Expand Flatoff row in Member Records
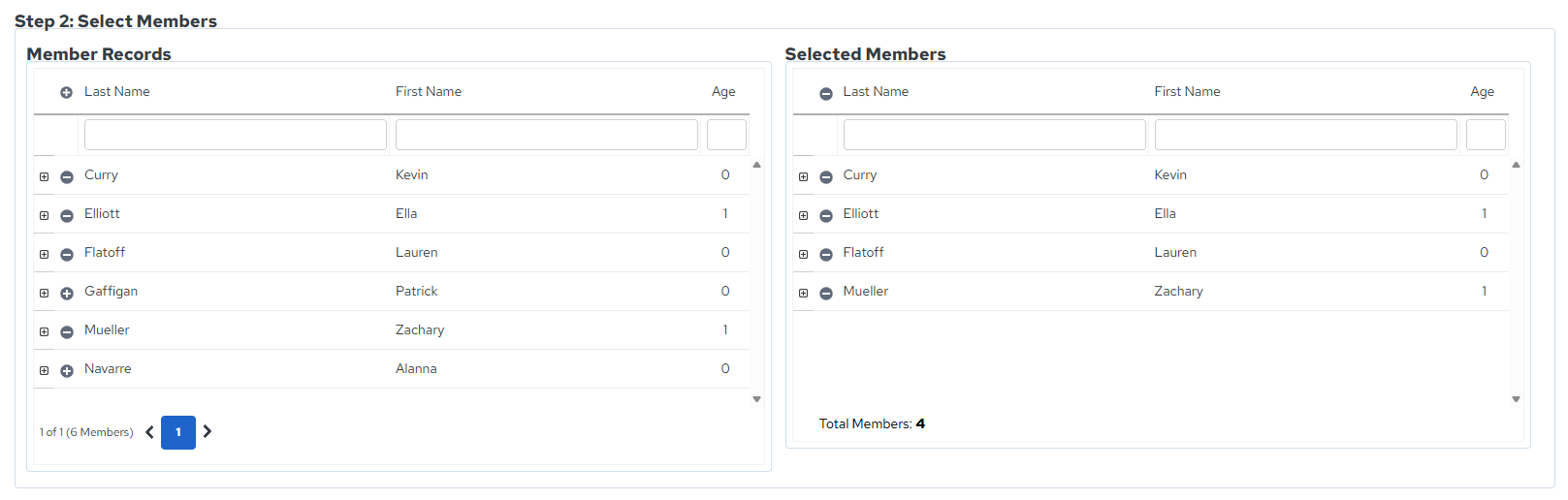Image resolution: width=1568 pixels, height=500 pixels. pyautogui.click(x=44, y=255)
